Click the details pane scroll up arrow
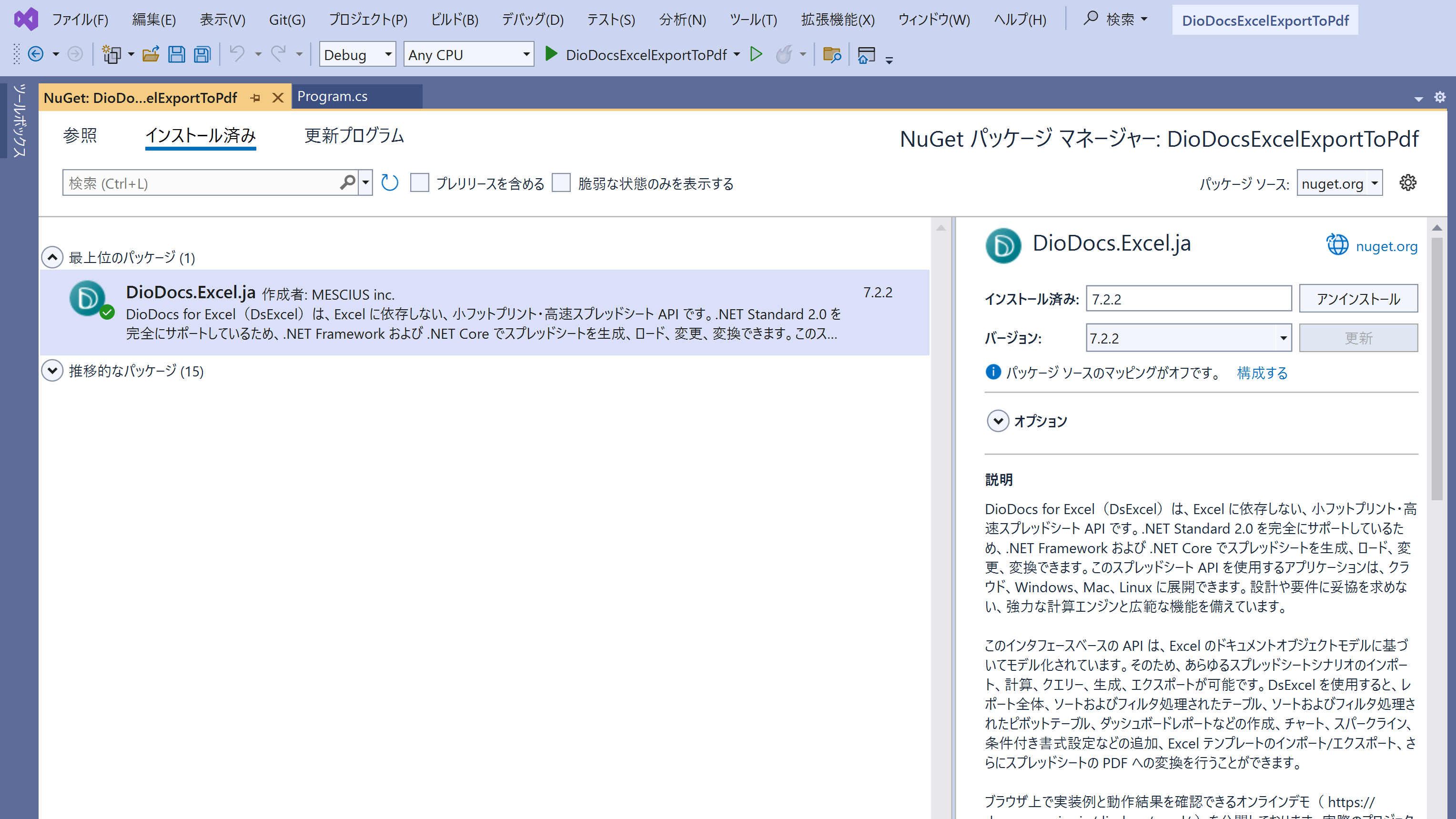Viewport: 1456px width, 819px height. tap(1437, 227)
